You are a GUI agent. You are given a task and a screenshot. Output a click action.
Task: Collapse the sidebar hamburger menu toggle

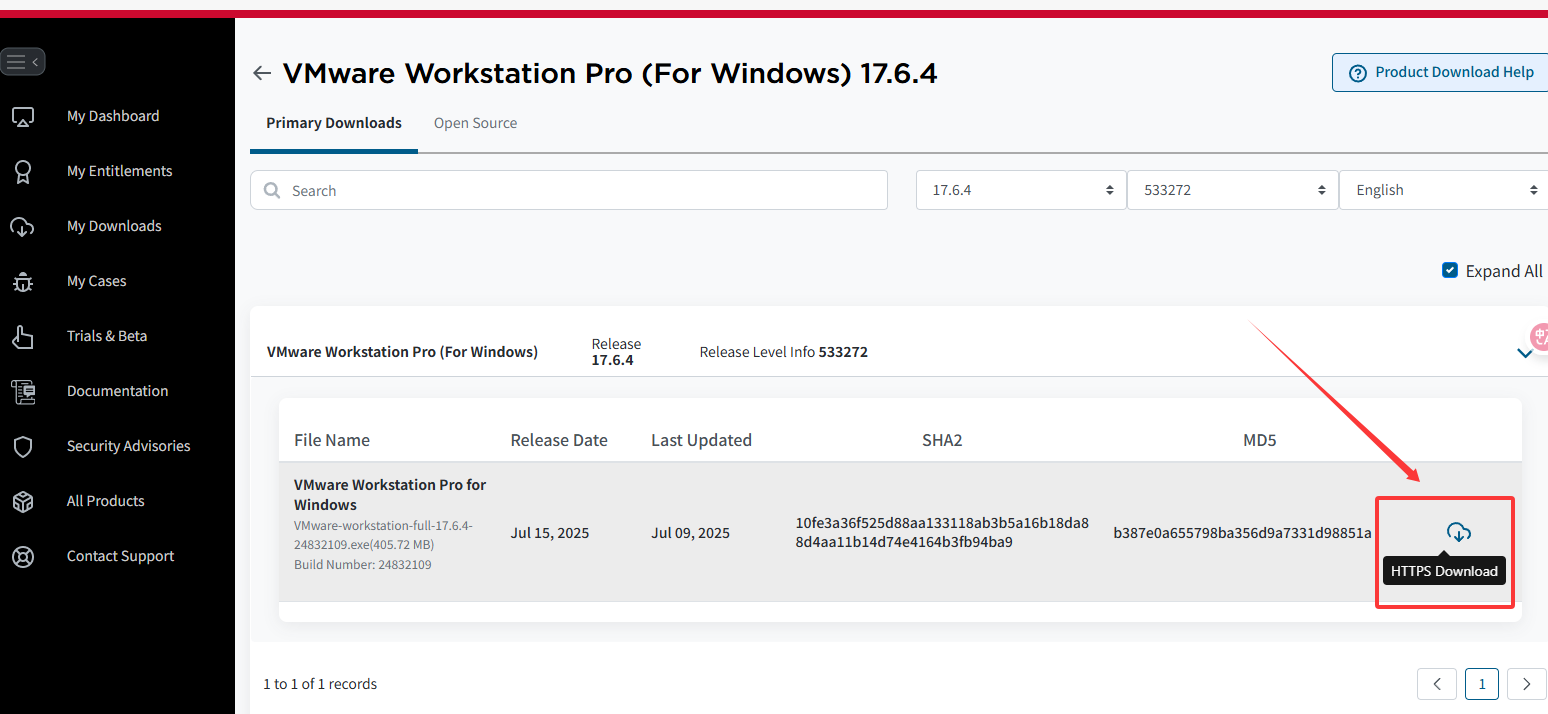tap(22, 62)
